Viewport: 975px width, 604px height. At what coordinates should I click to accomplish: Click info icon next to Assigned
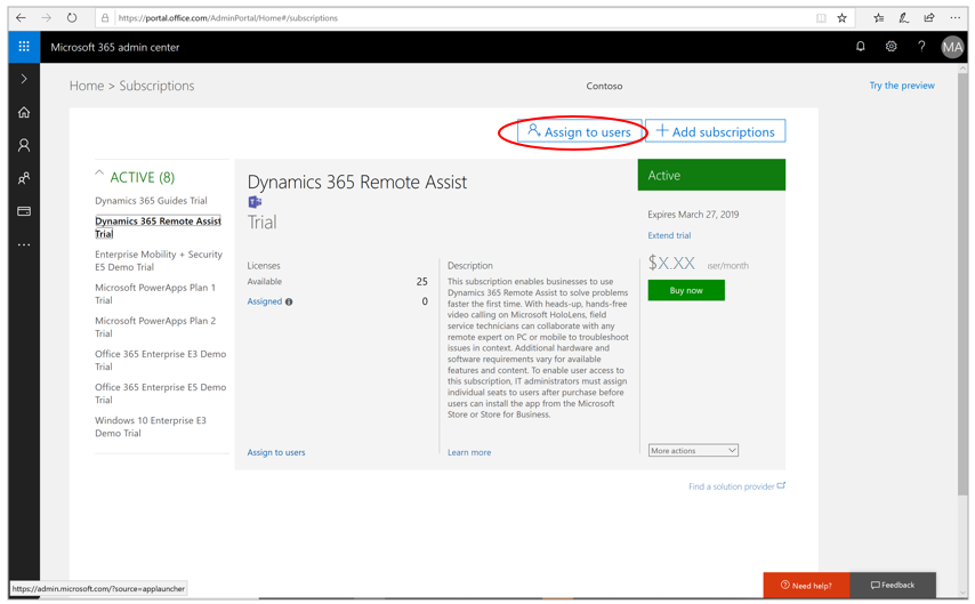click(289, 302)
